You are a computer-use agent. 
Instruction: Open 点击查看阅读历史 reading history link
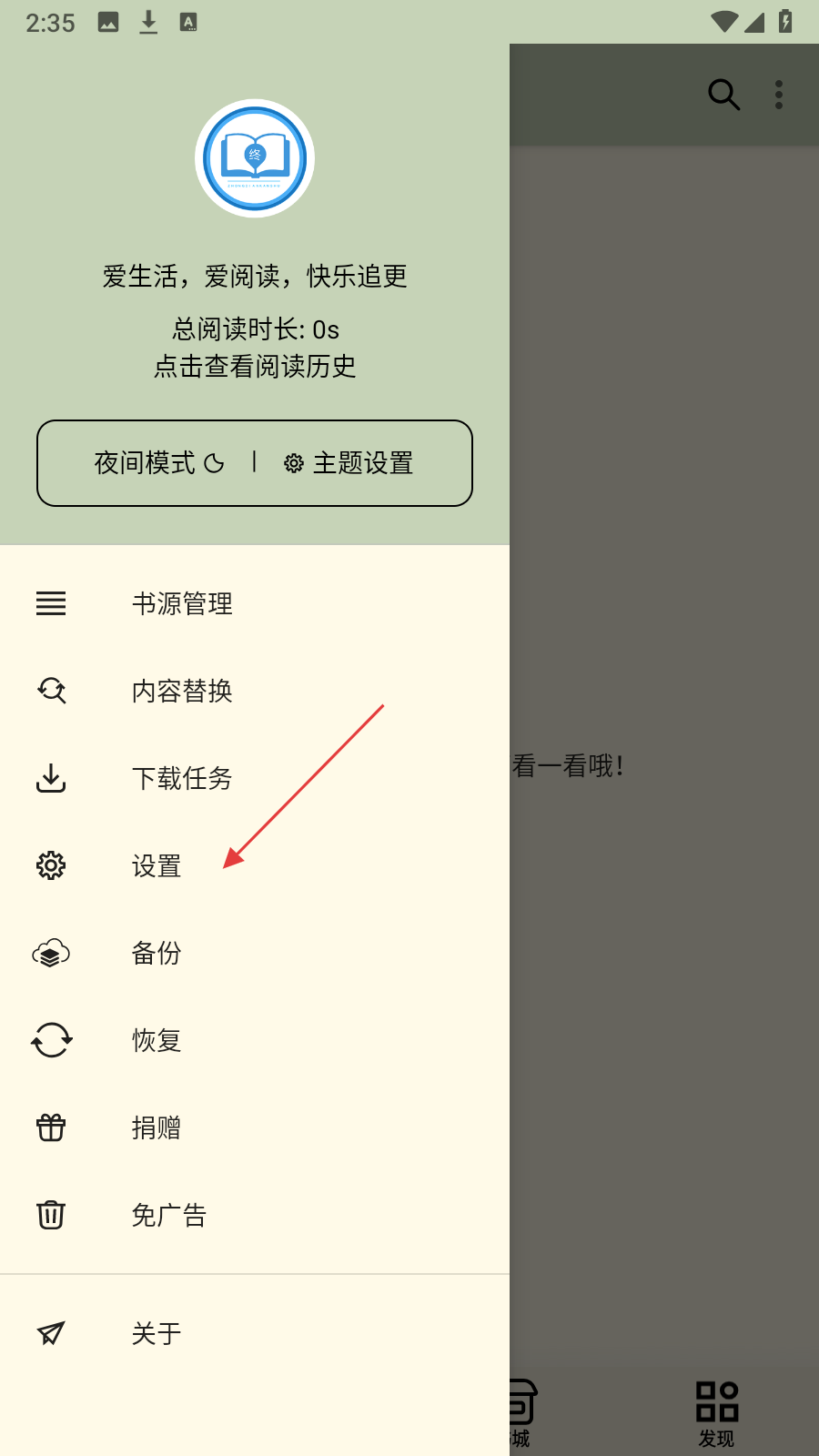tap(255, 366)
